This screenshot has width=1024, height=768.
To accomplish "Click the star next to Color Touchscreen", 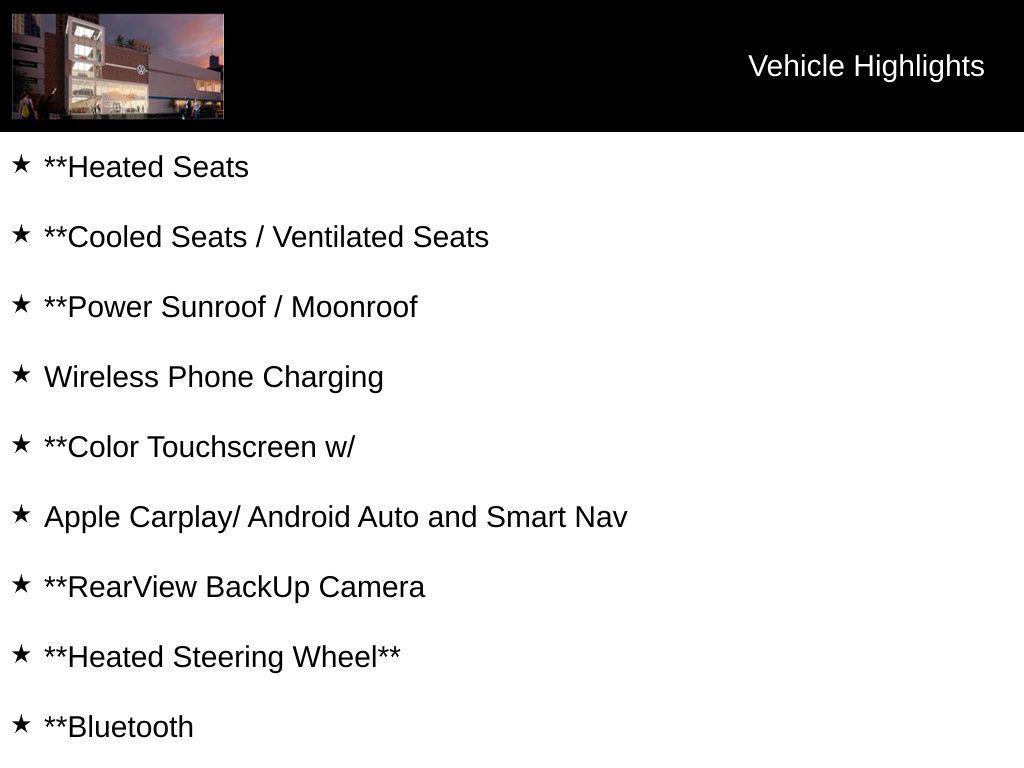I will pos(21,444).
